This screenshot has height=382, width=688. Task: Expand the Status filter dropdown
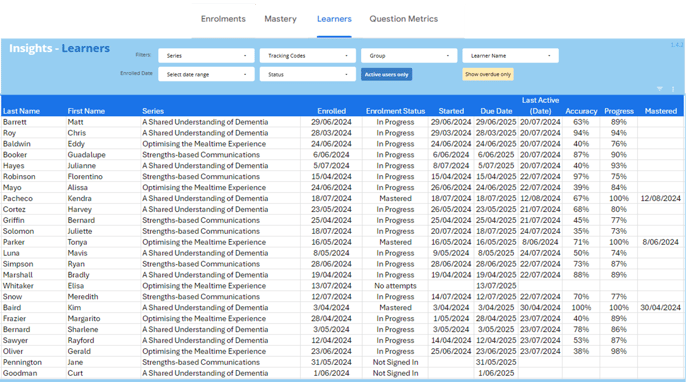coord(308,74)
